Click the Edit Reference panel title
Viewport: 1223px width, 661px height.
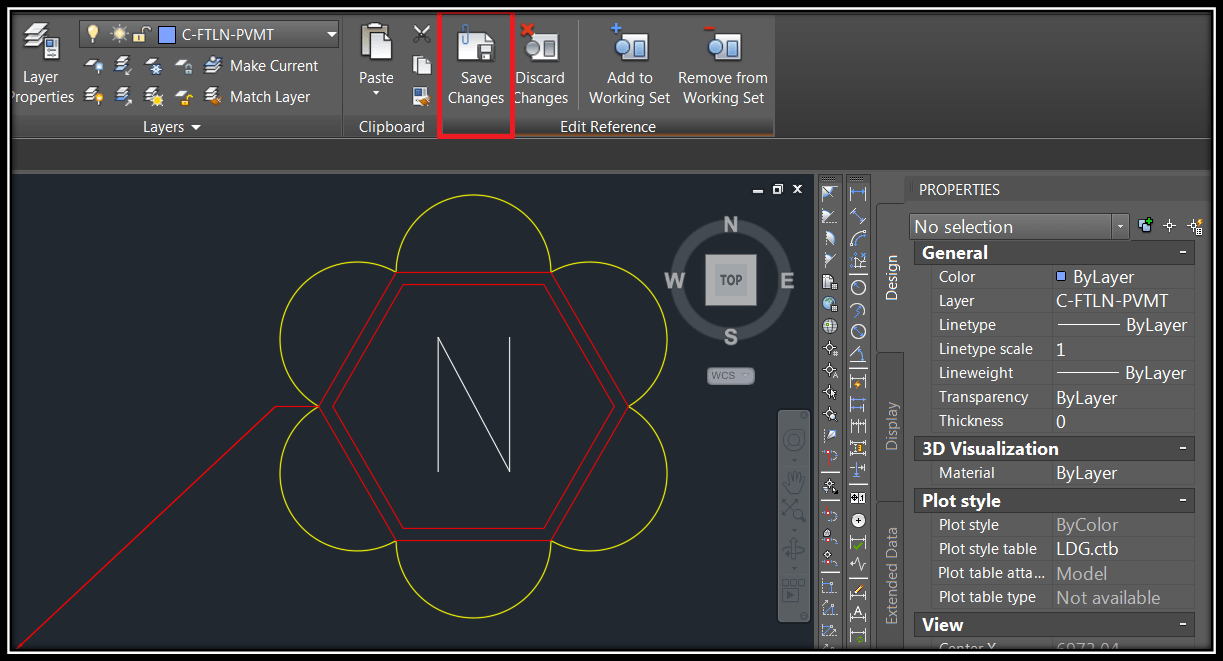pyautogui.click(x=608, y=127)
